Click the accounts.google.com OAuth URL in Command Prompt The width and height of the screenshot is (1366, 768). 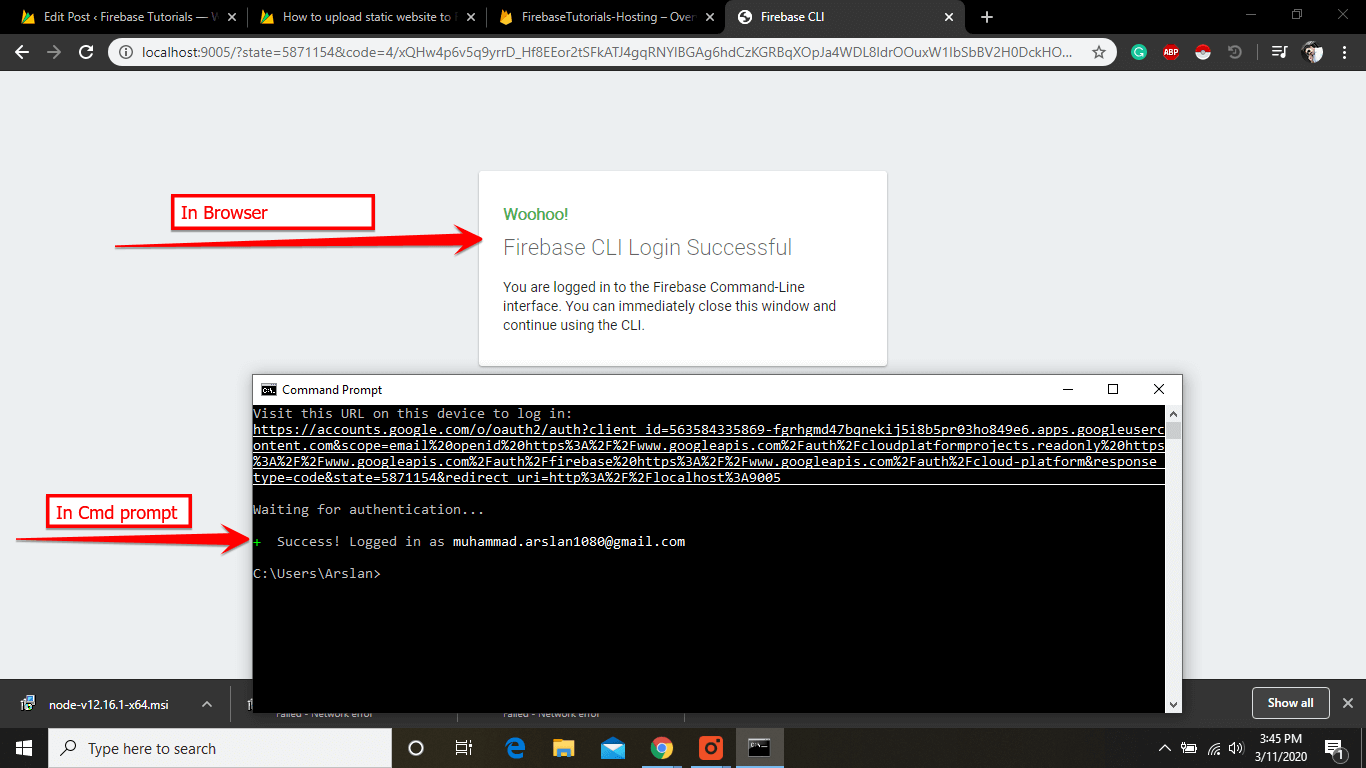click(x=709, y=454)
